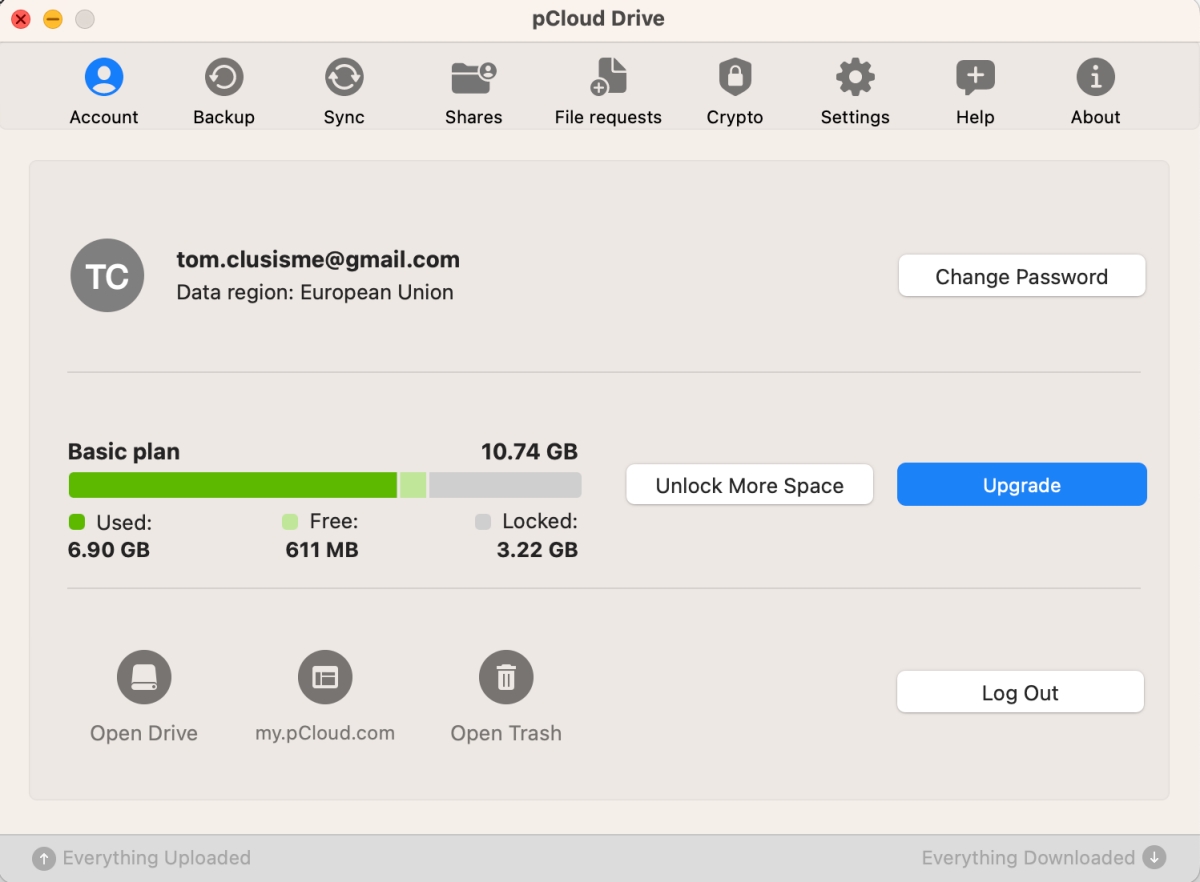Open my.pCloud.com web link

[325, 678]
